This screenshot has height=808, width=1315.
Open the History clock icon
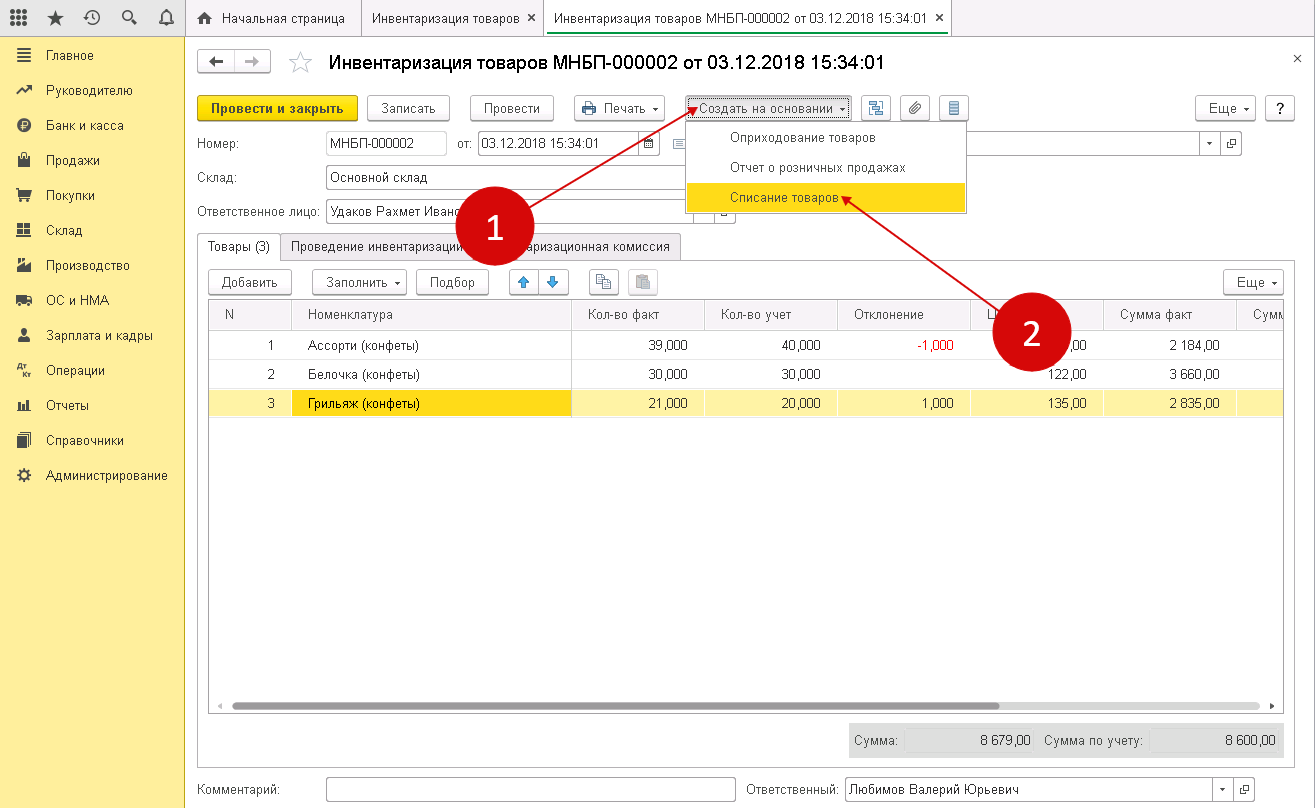point(92,18)
